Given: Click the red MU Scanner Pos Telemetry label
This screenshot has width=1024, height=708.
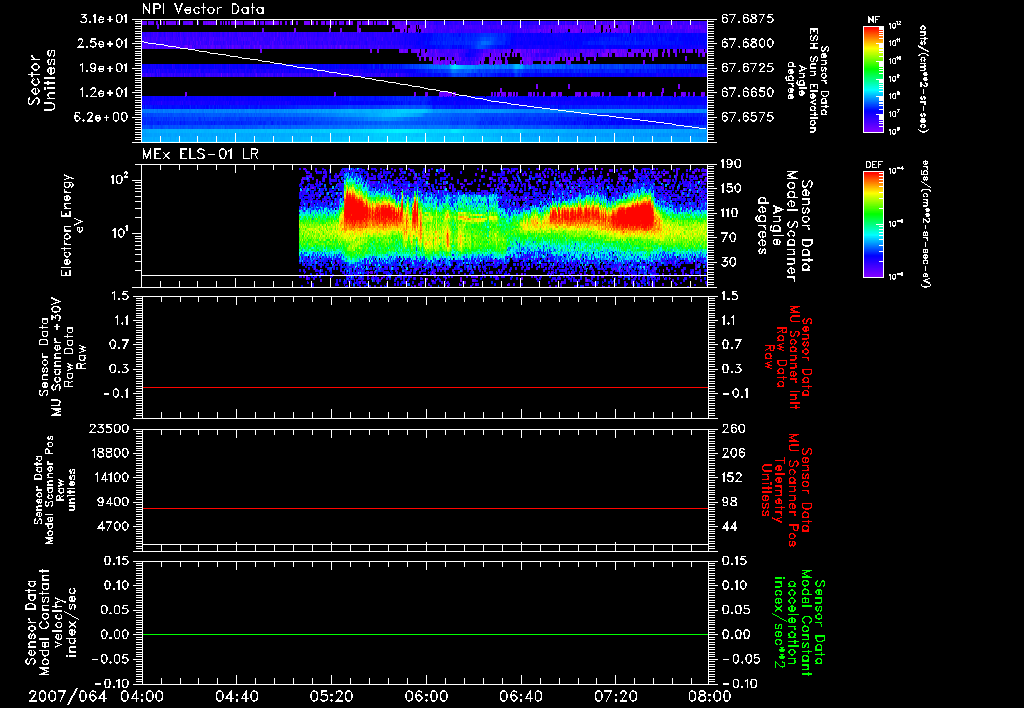Looking at the screenshot, I should point(786,490).
